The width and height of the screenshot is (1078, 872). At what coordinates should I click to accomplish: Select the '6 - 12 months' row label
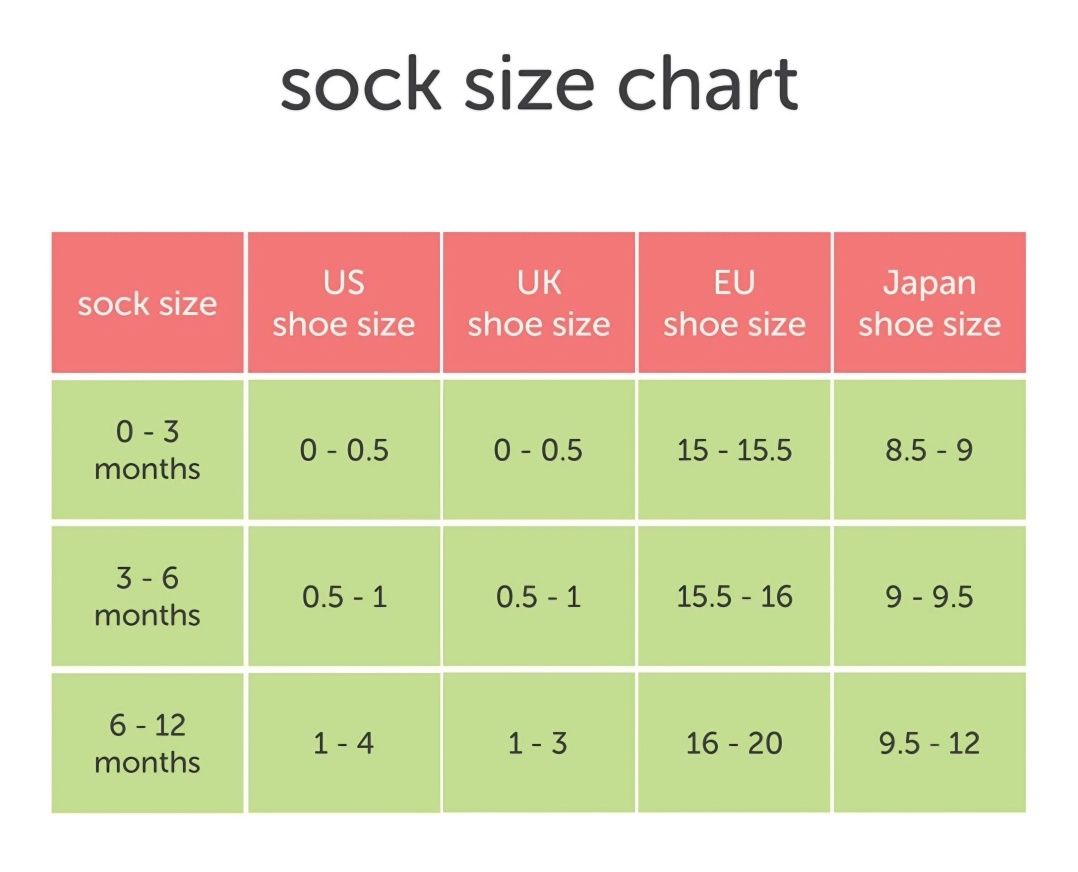pos(148,743)
